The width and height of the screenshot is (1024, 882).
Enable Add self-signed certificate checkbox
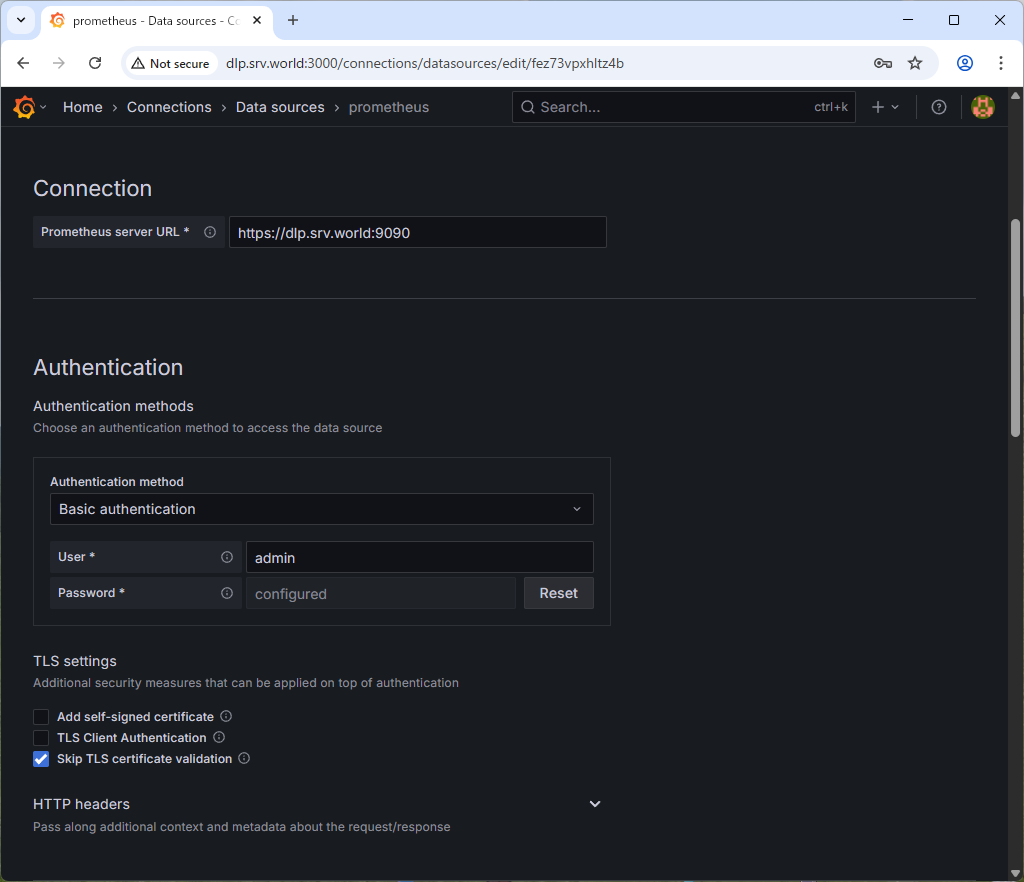(41, 717)
